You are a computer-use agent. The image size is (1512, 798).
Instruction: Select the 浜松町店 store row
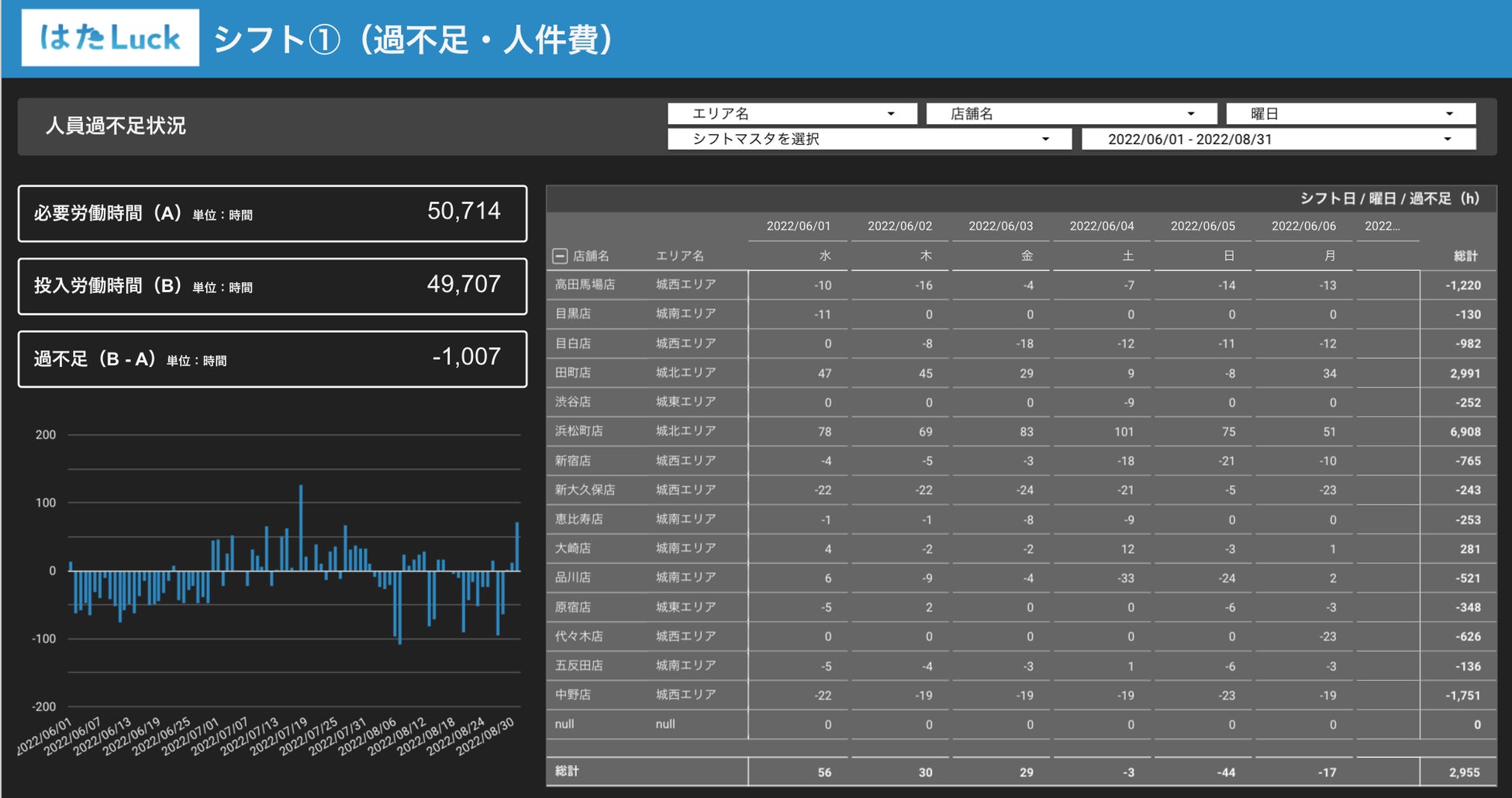[x=1021, y=431]
